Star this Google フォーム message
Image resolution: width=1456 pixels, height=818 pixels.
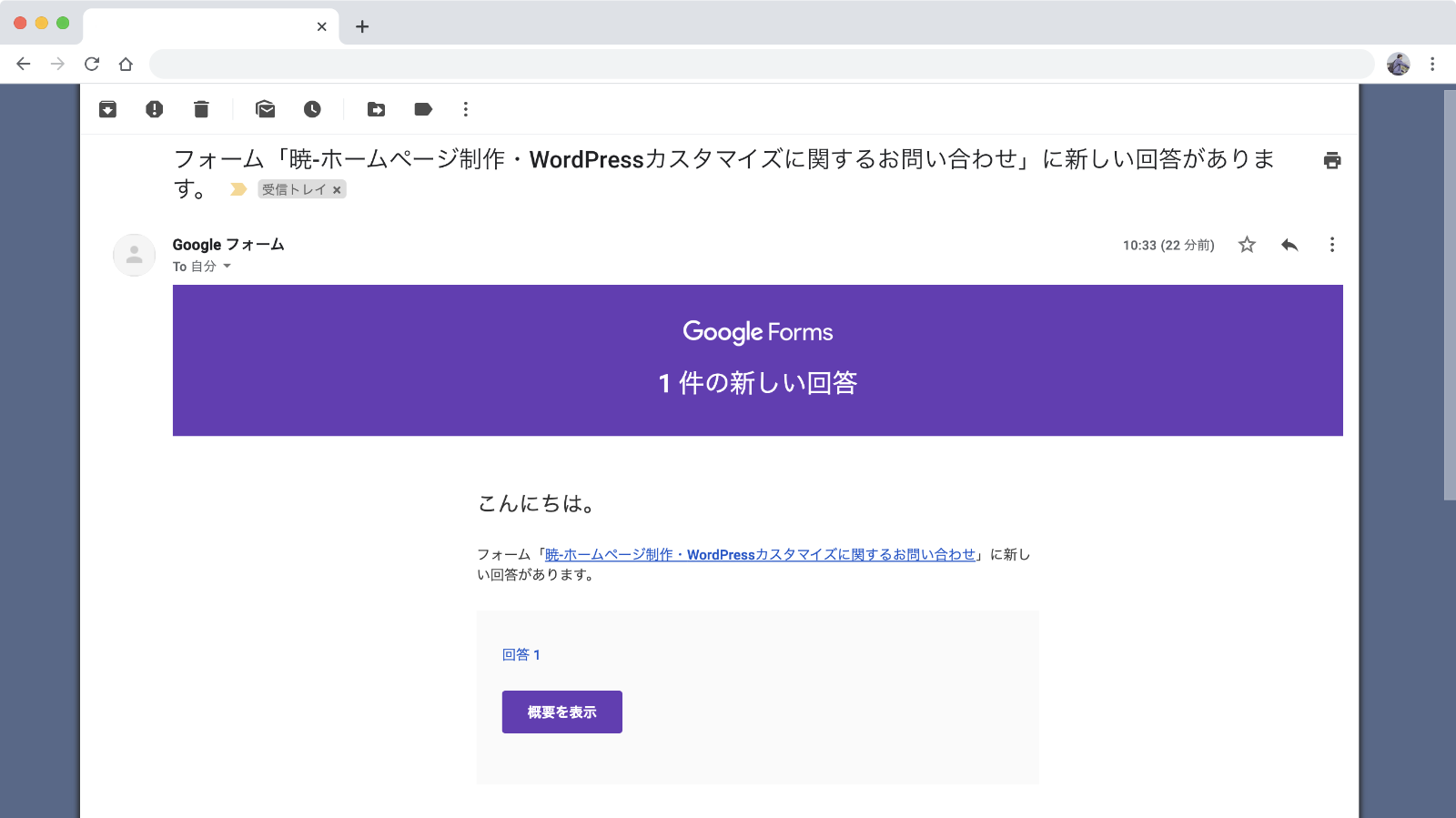pyautogui.click(x=1247, y=245)
